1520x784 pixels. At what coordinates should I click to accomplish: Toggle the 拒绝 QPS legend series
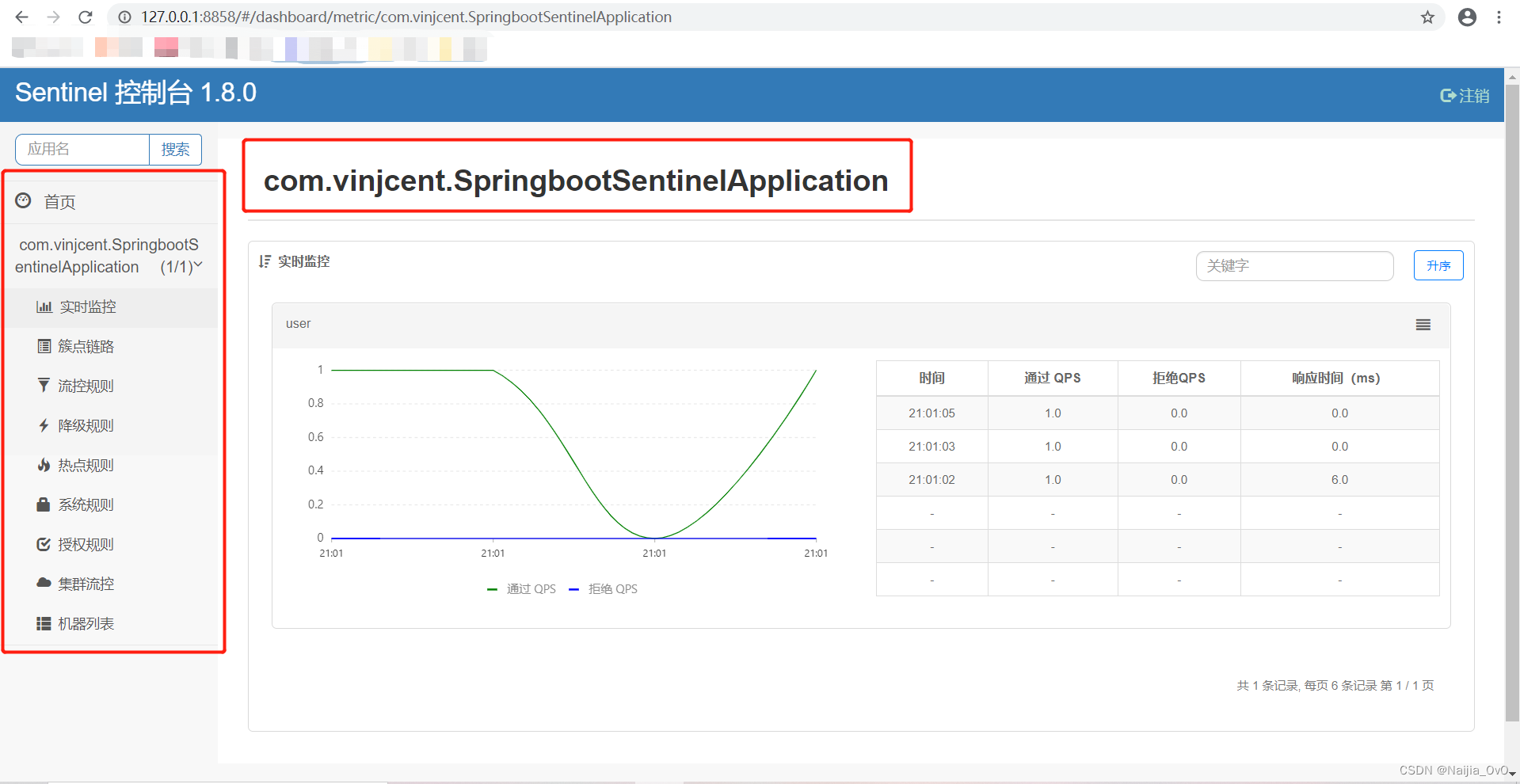point(604,589)
